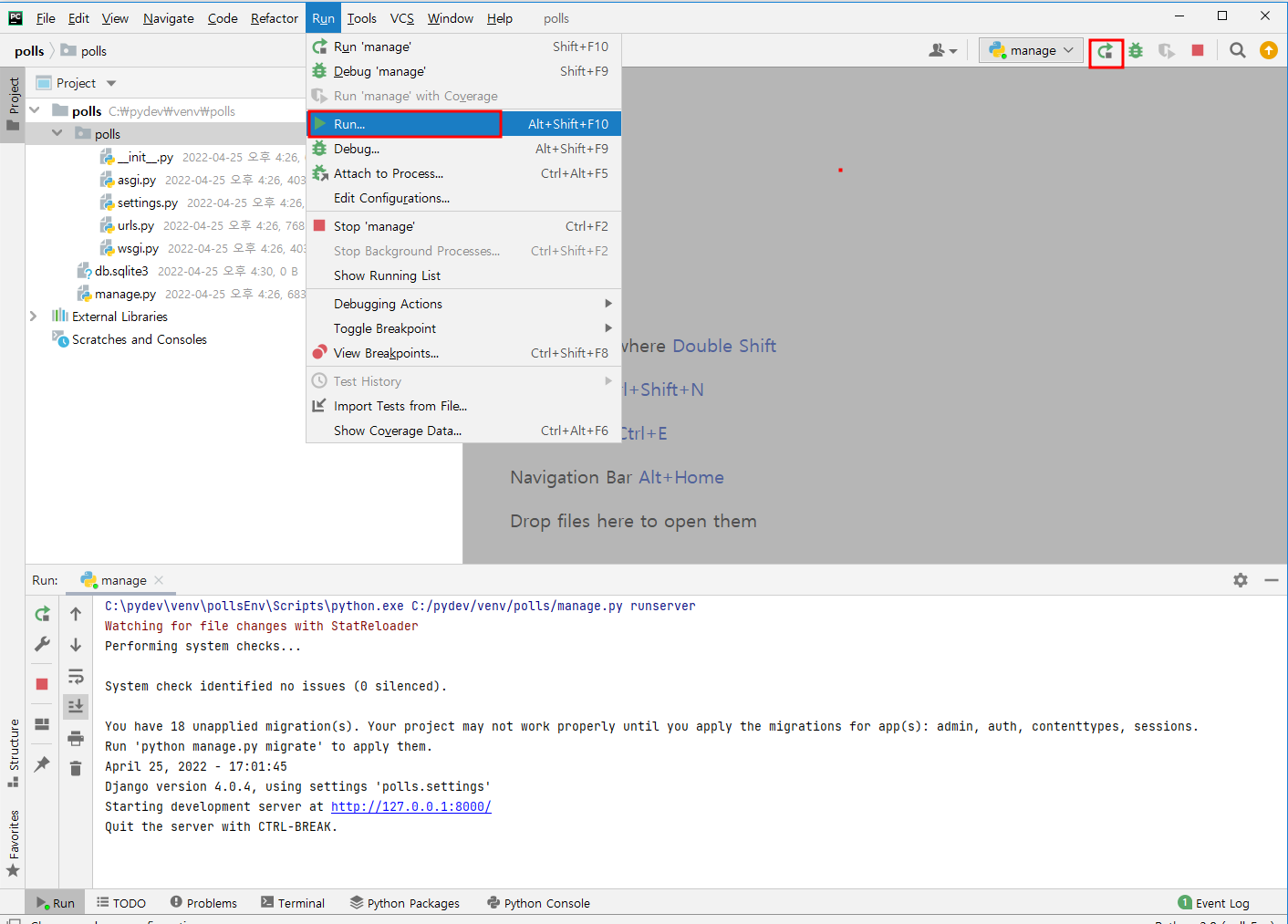Choose View Breakpoints... menu item
Image resolution: width=1288 pixels, height=924 pixels.
pos(463,353)
